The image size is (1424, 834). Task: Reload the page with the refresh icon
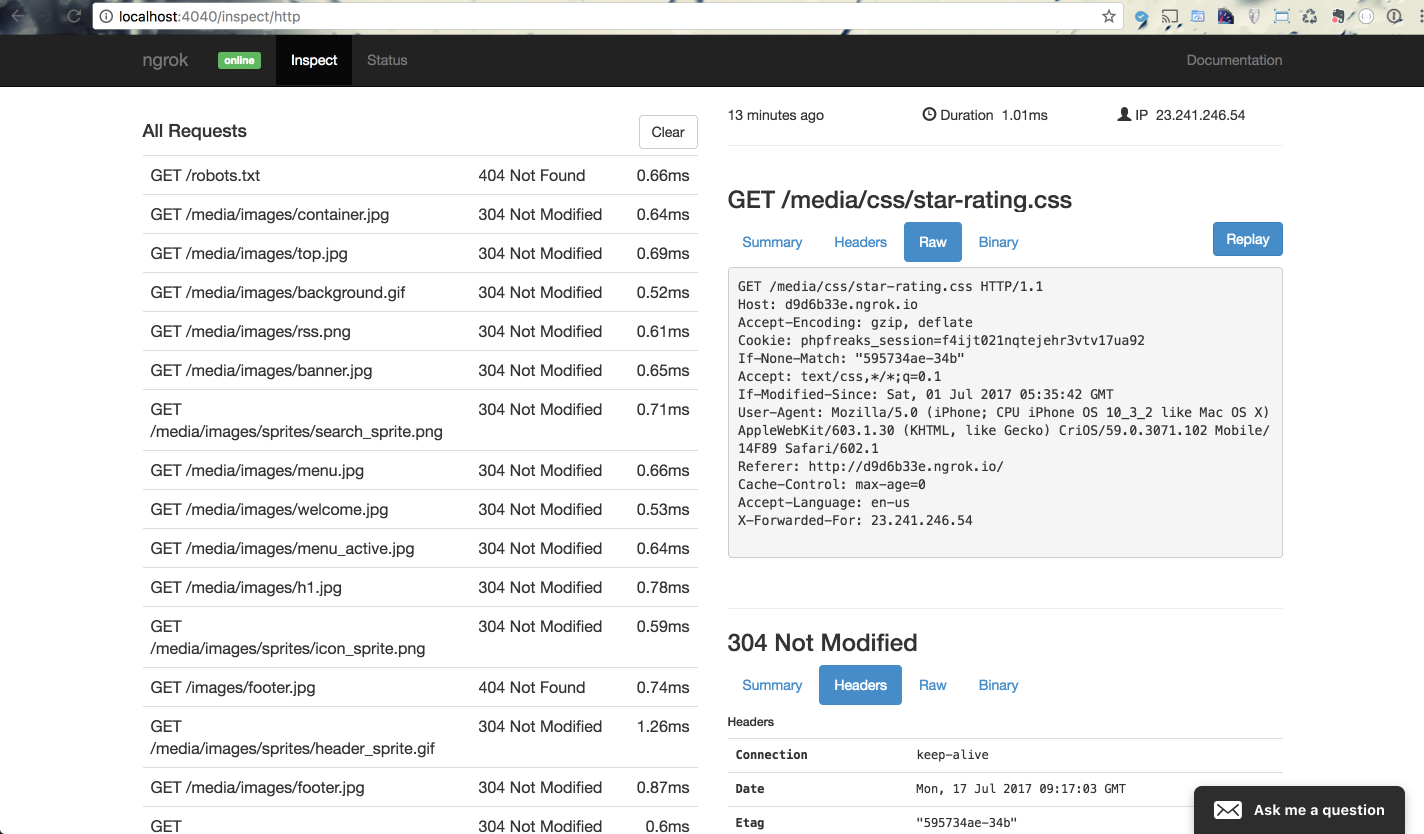(74, 16)
